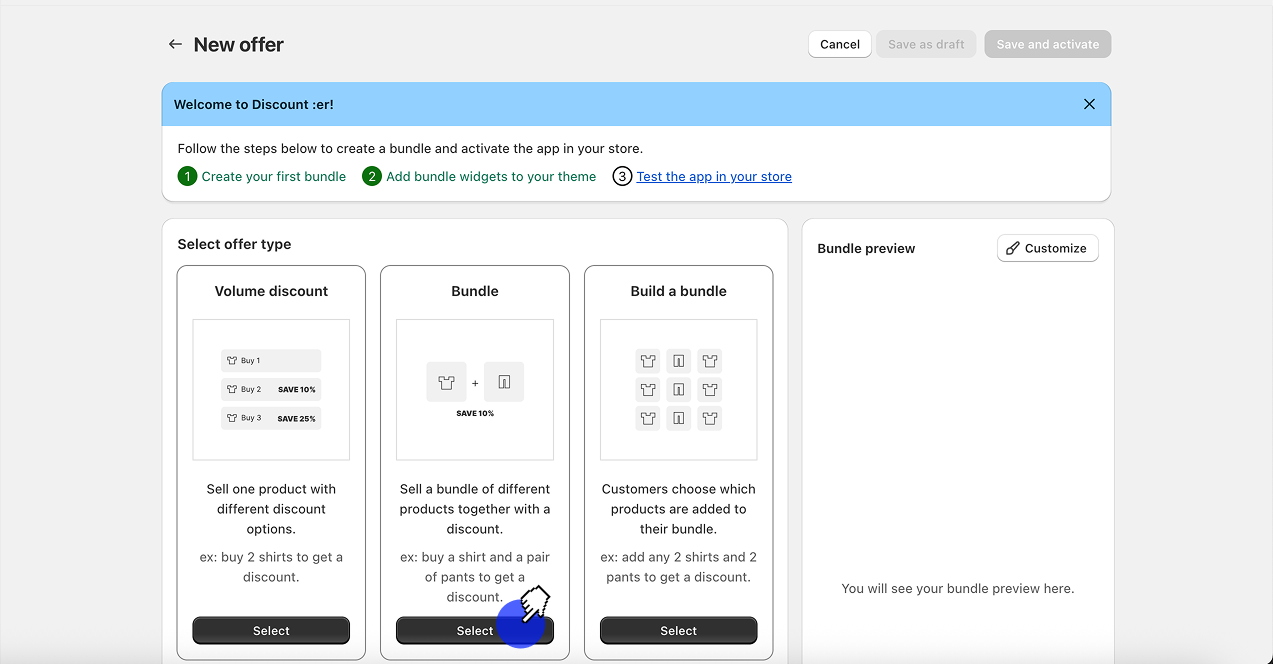
Task: Click the Bundle shirt plus pants illustration
Action: [475, 389]
